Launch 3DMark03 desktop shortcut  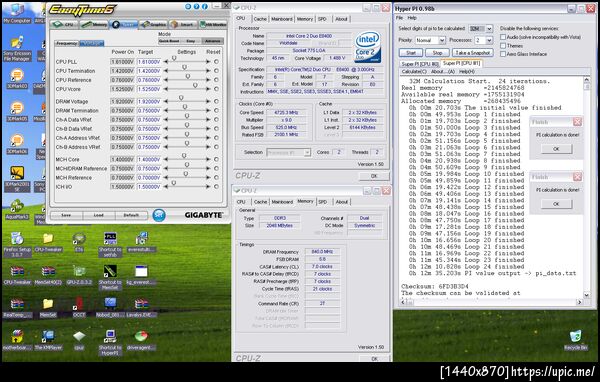point(17,78)
